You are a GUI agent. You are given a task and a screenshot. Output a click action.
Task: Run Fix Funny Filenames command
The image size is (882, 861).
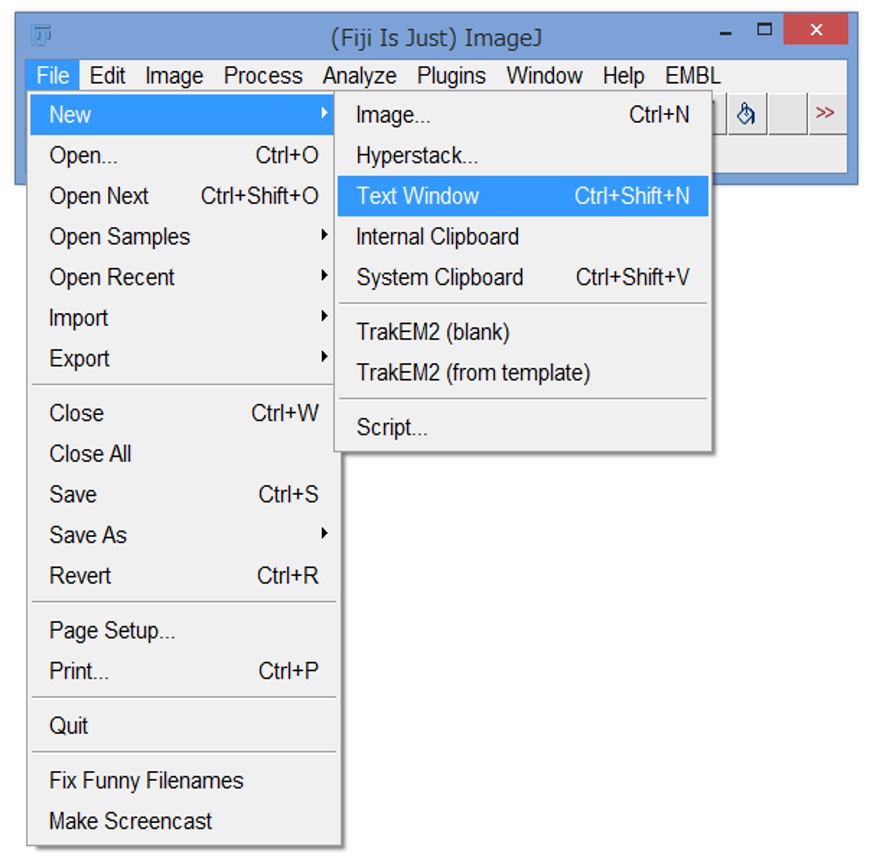point(182,781)
